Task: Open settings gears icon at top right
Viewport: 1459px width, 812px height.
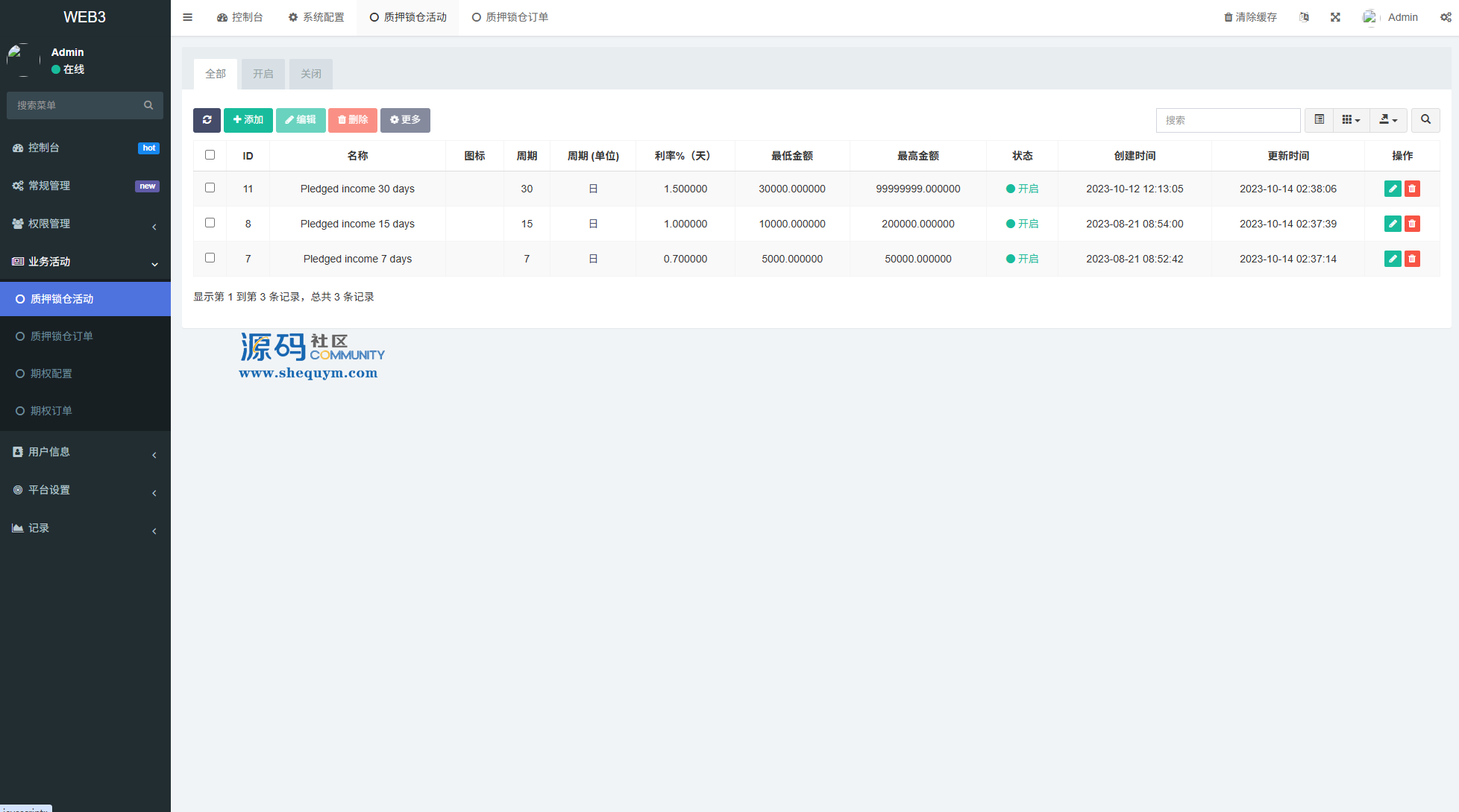Action: pyautogui.click(x=1446, y=17)
